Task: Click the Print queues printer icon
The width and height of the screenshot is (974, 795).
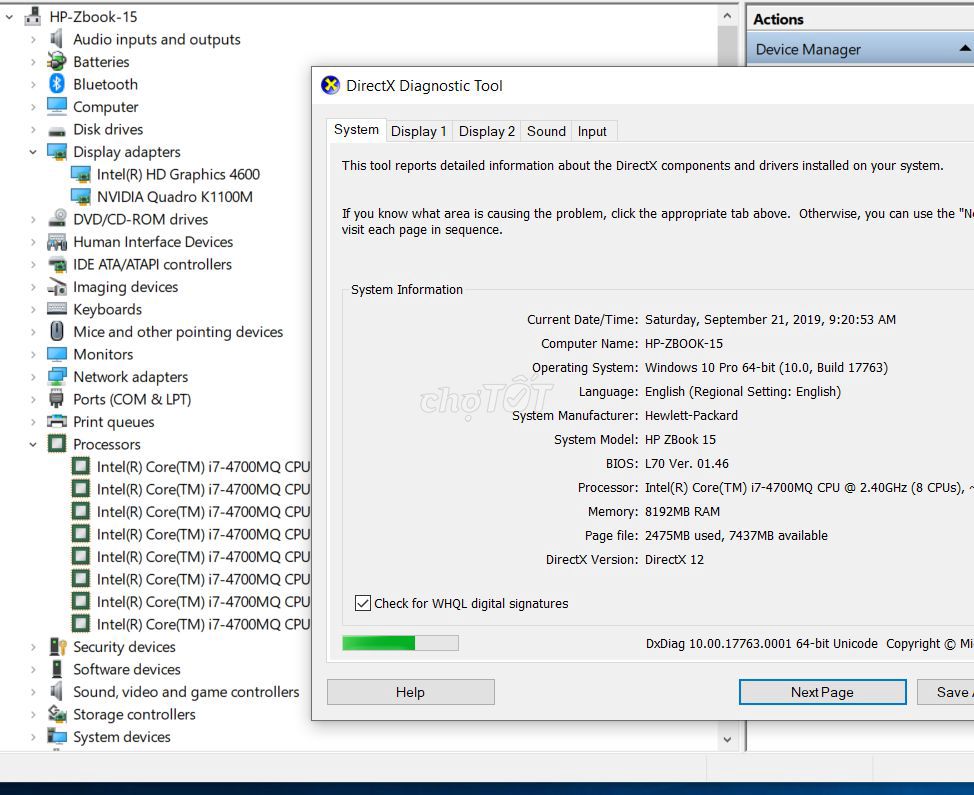Action: pyautogui.click(x=57, y=421)
